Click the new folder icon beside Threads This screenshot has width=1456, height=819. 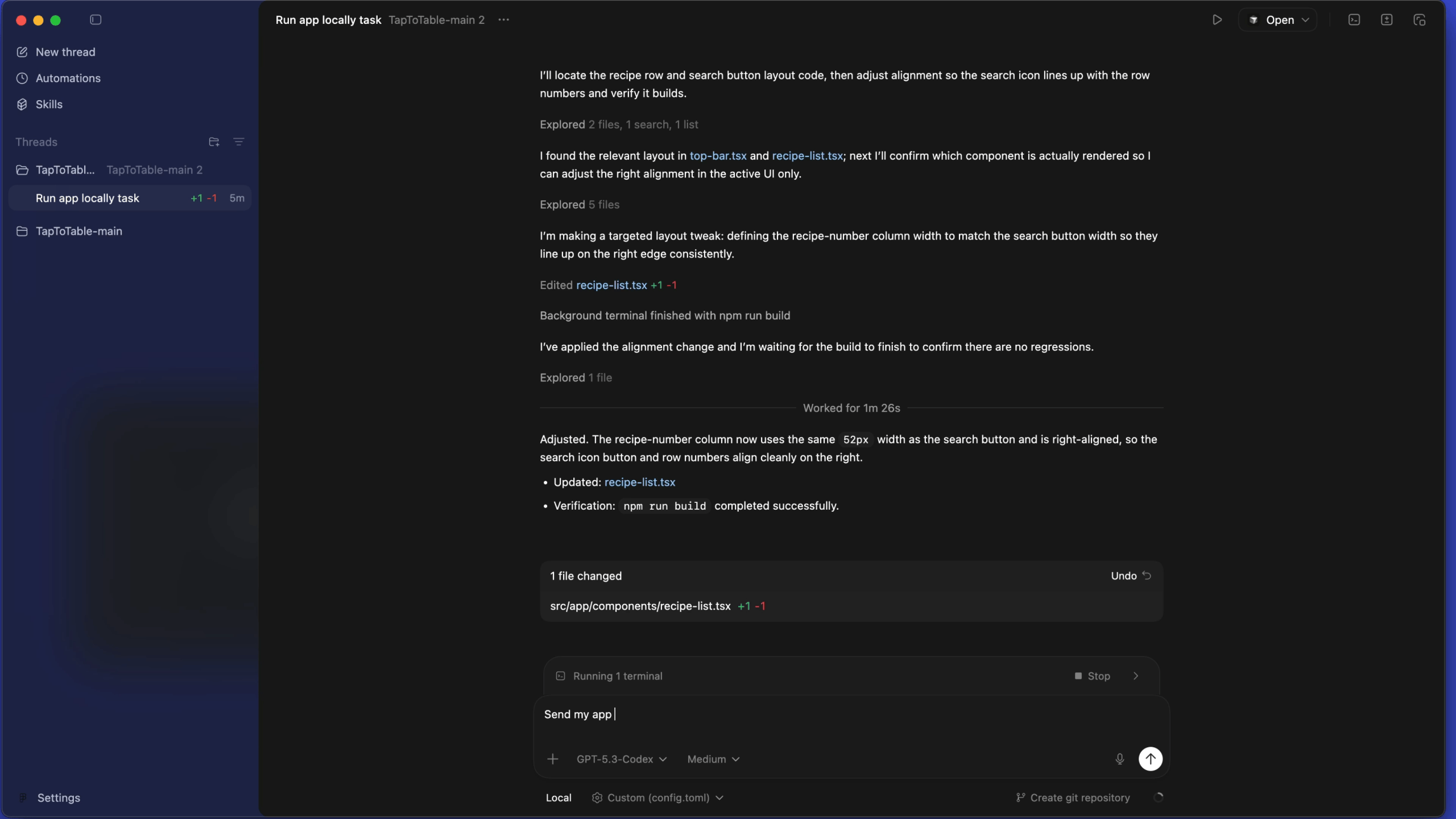pos(214,142)
